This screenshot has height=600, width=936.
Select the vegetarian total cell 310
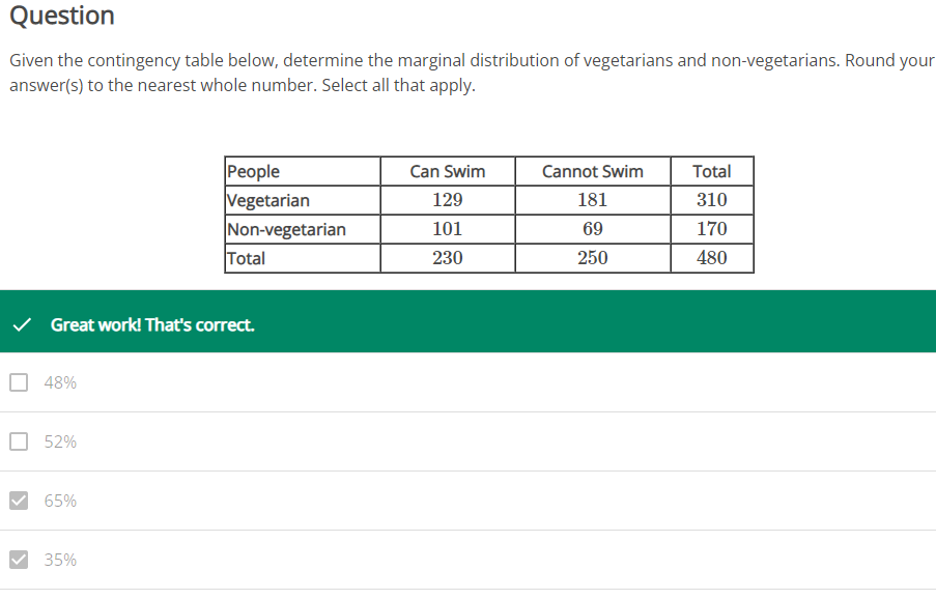click(711, 200)
